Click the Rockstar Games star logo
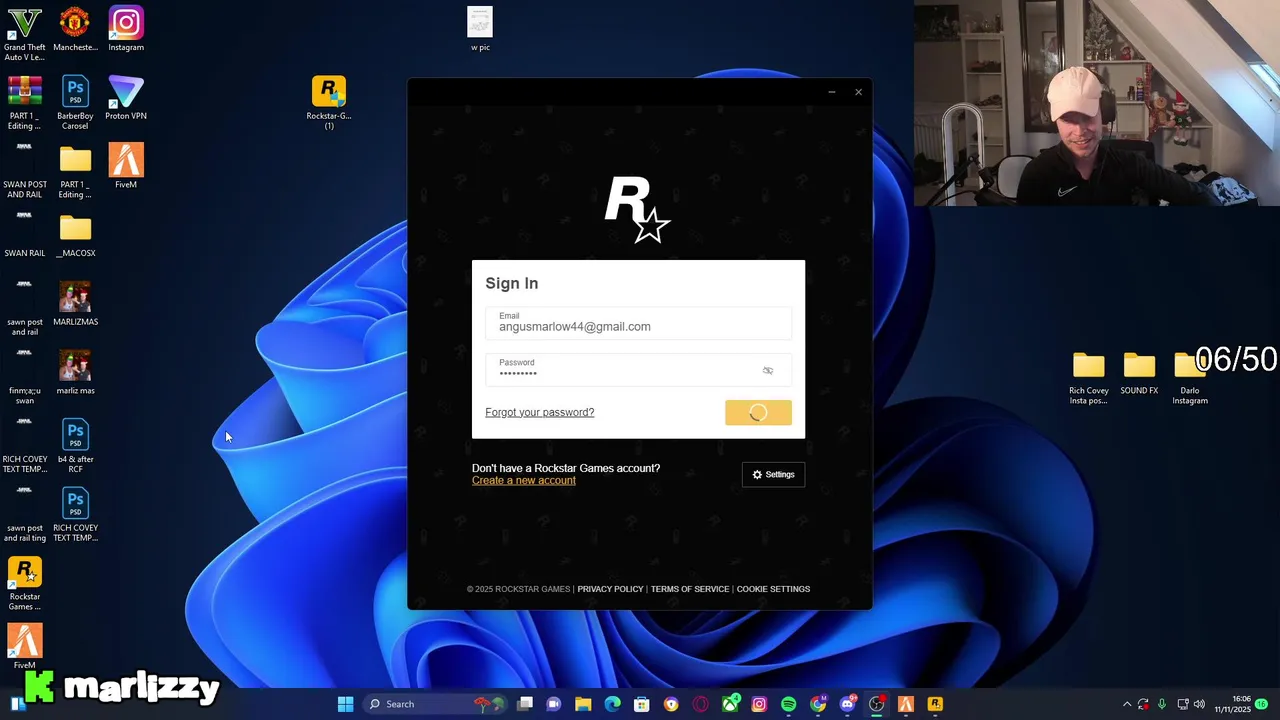Viewport: 1280px width, 720px height. tap(637, 210)
